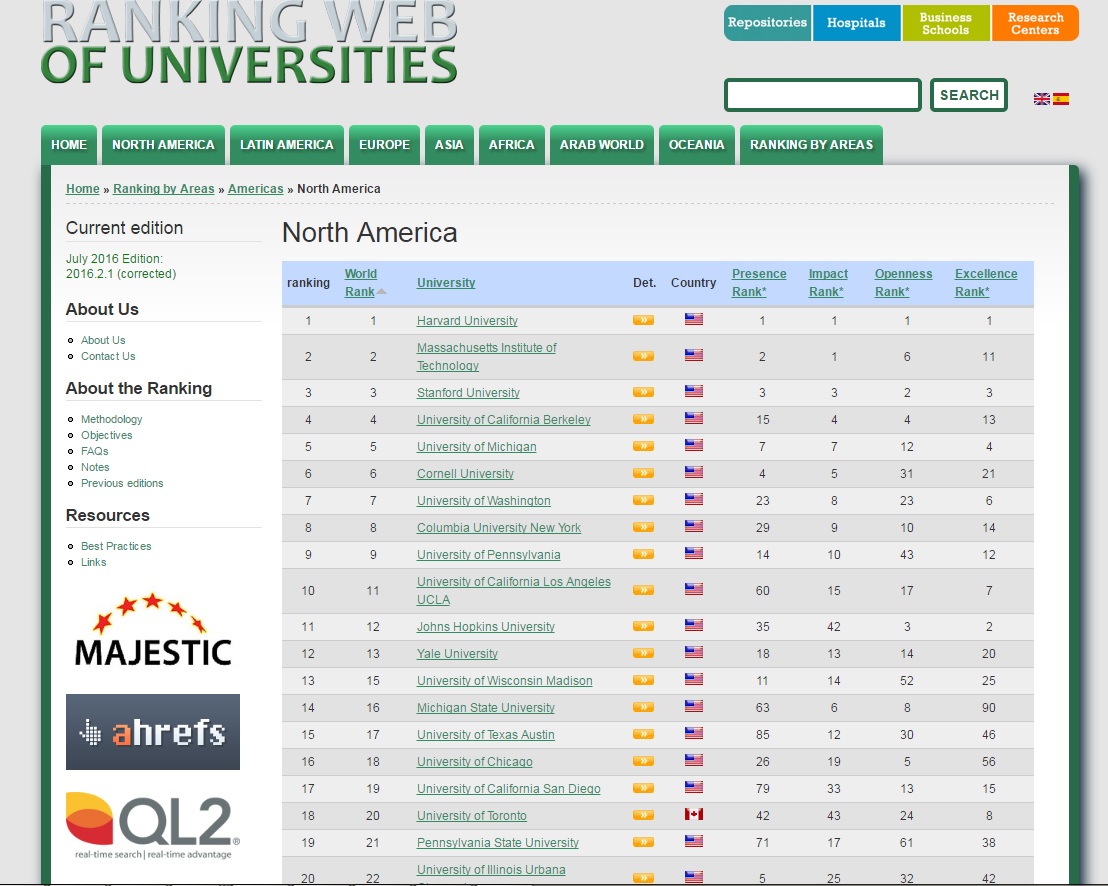This screenshot has width=1108, height=886.
Task: Follow the Ranking by Areas breadcrumb link
Action: pos(163,189)
